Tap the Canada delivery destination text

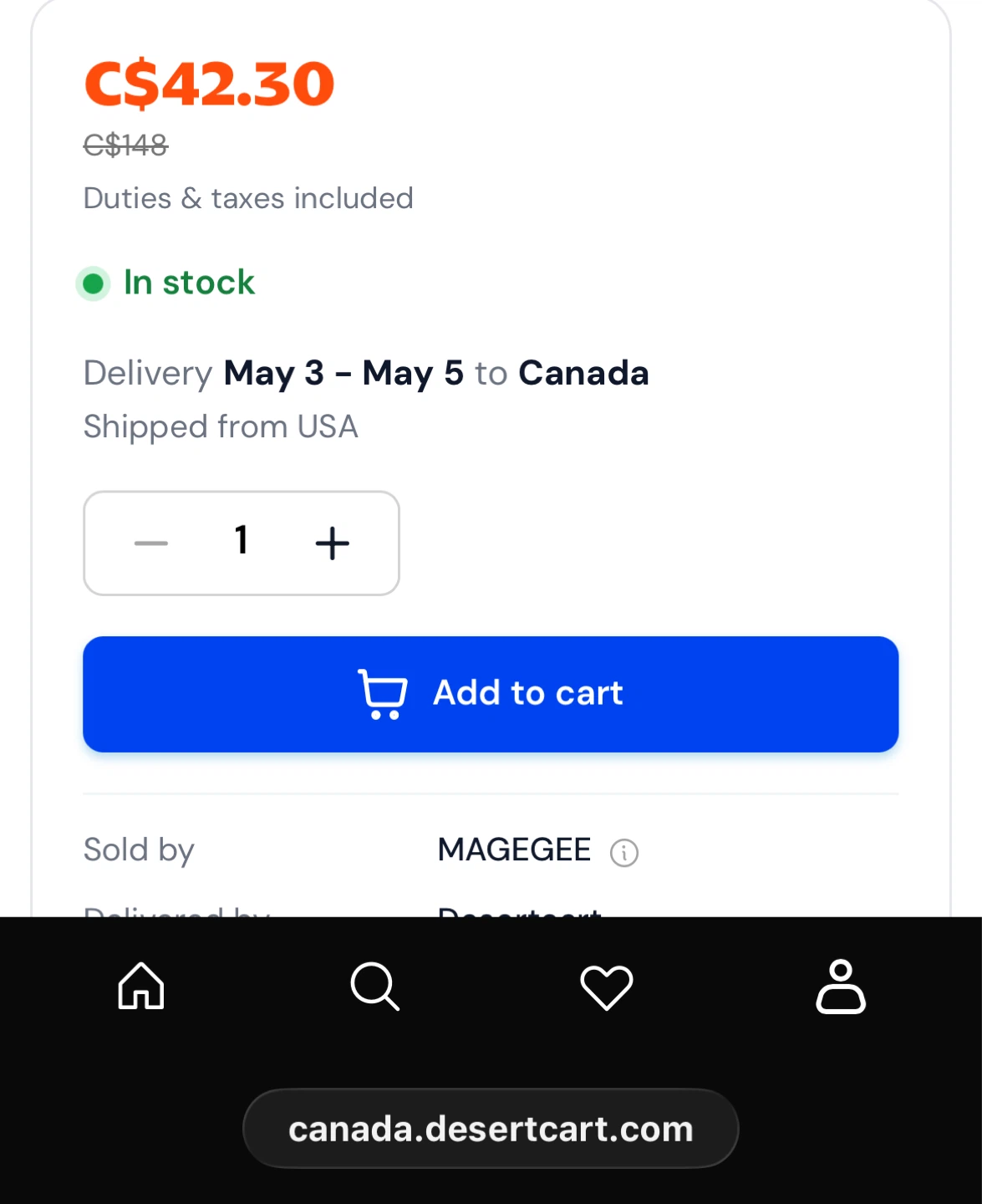coord(583,373)
